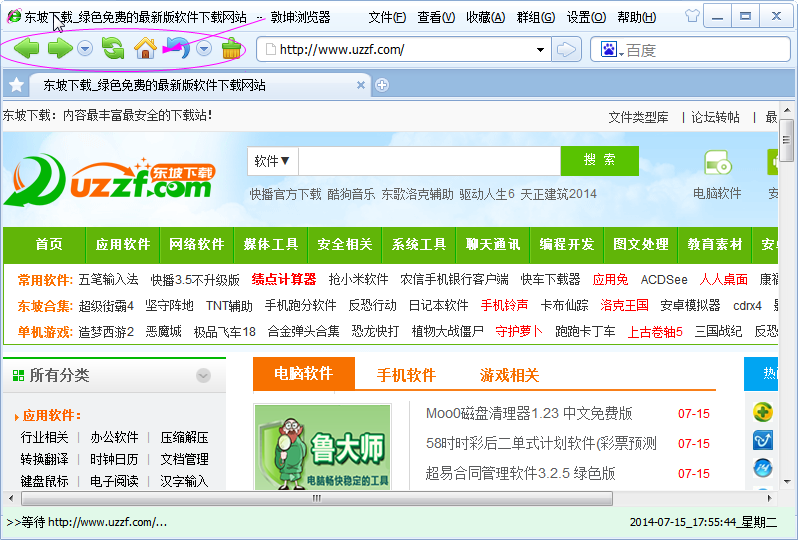Click the green 搜索 button
The height and width of the screenshot is (540, 798).
tap(599, 160)
